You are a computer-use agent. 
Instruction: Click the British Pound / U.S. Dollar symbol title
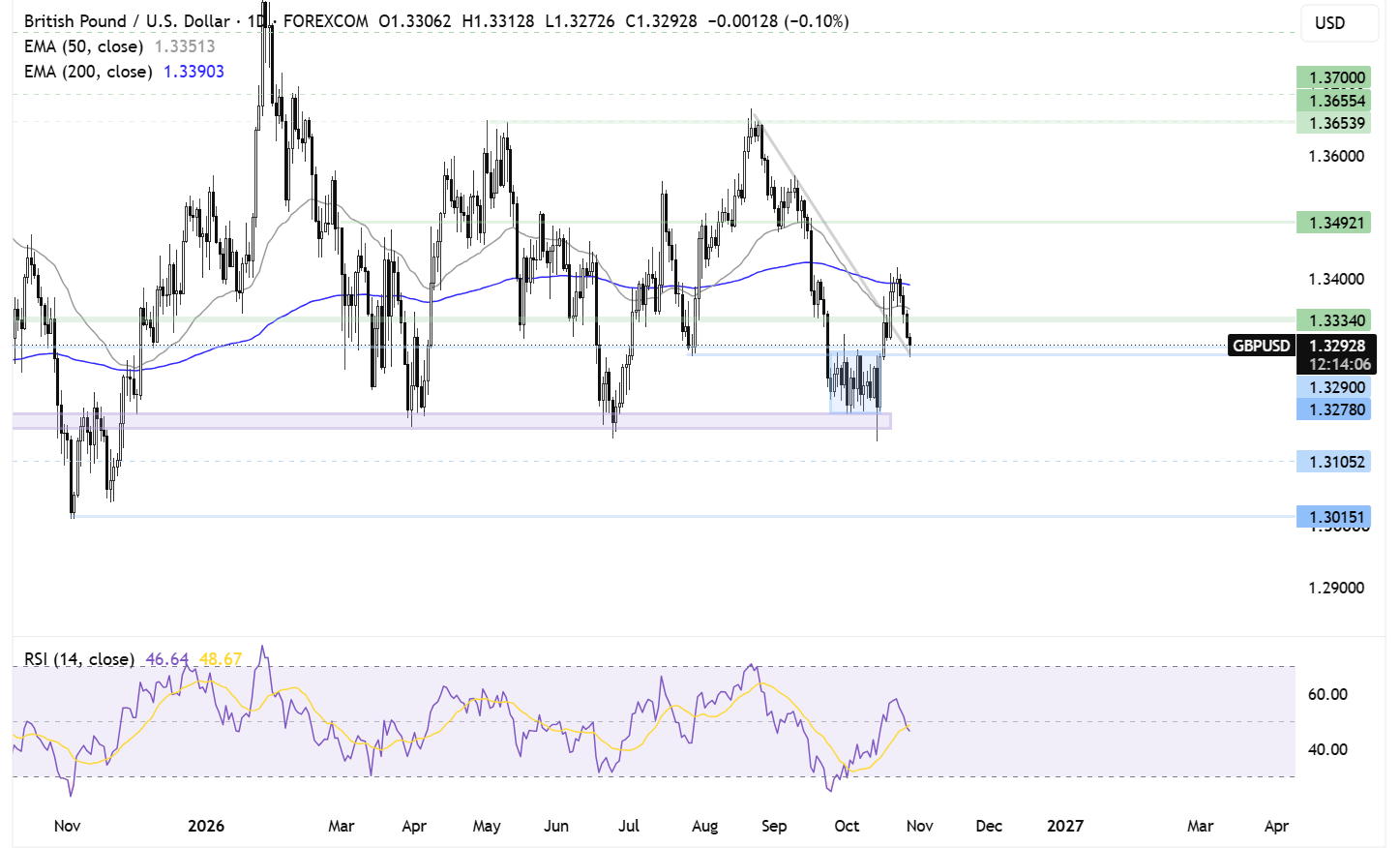click(128, 20)
